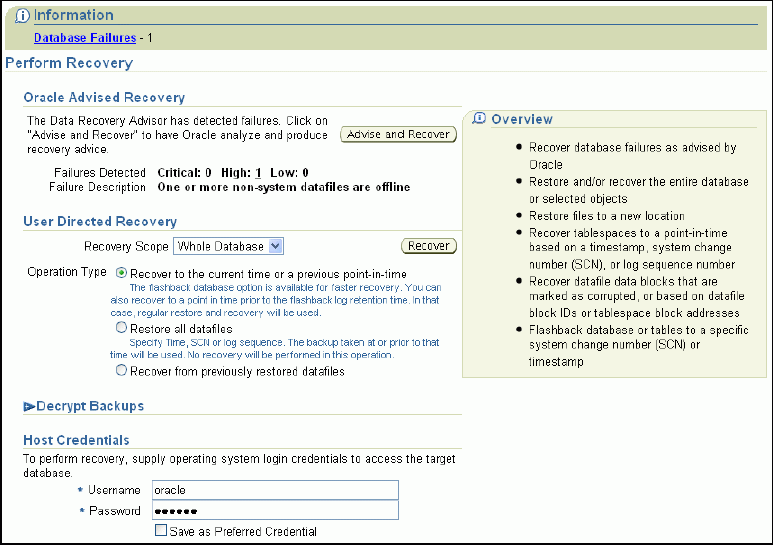The image size is (773, 545).
Task: Click the Oracle Advised Recovery heading
Action: (x=104, y=98)
